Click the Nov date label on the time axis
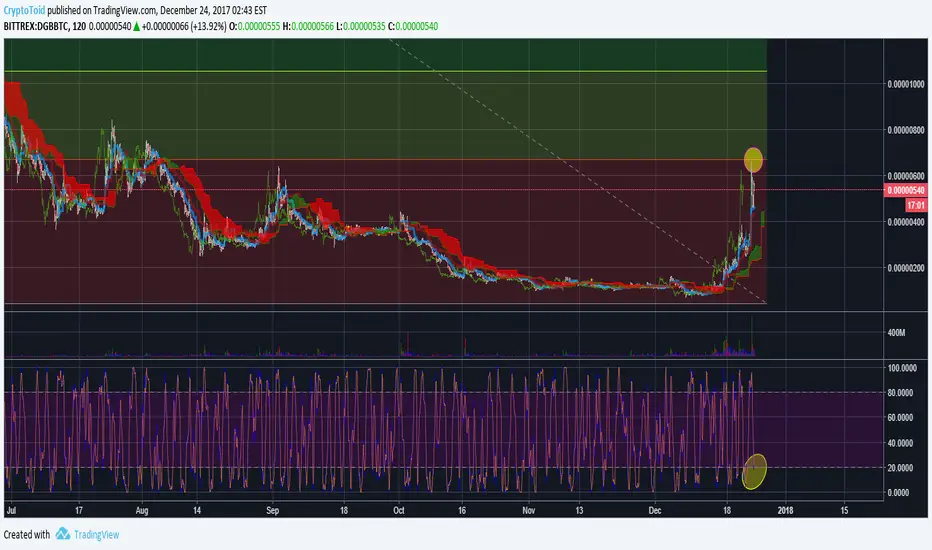Image resolution: width=932 pixels, height=550 pixels. 528,510
